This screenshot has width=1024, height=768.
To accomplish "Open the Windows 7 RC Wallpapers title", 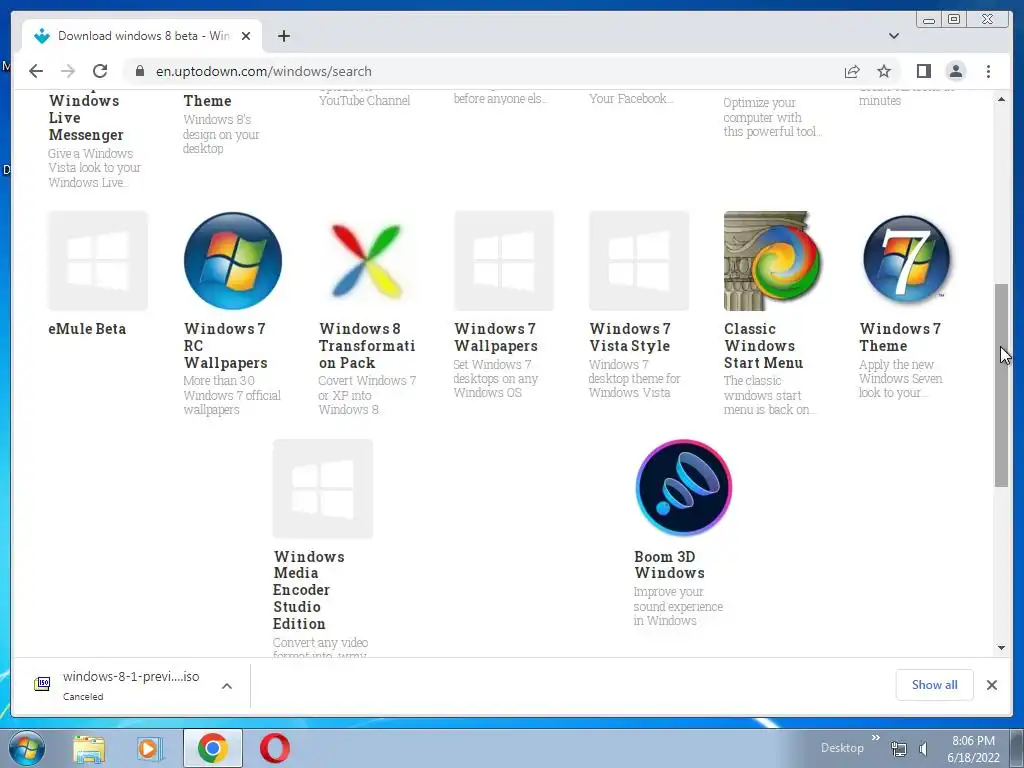I will pyautogui.click(x=225, y=345).
